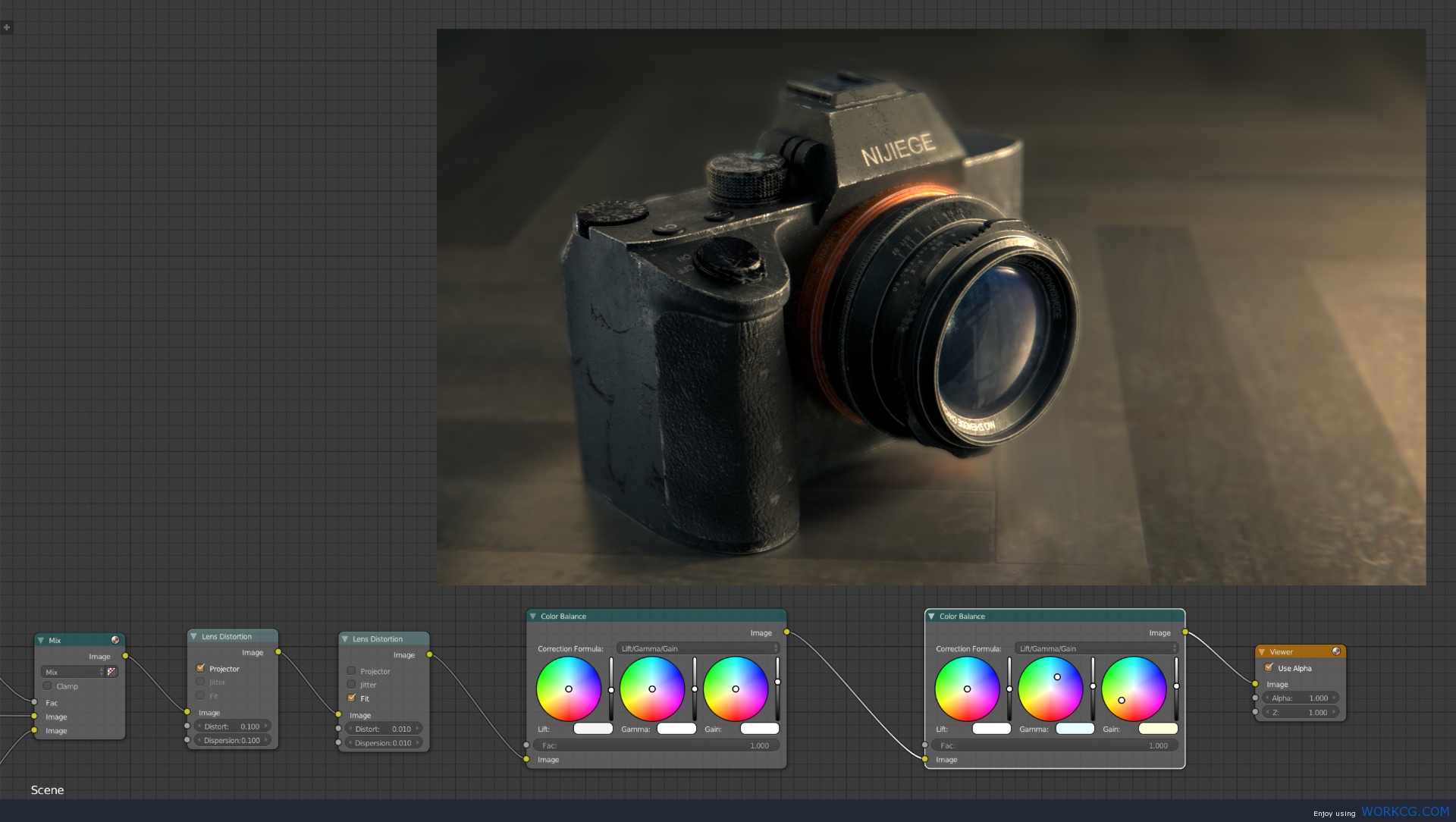Collapse the second Lens Distortion node
The image size is (1456, 822).
click(x=344, y=638)
